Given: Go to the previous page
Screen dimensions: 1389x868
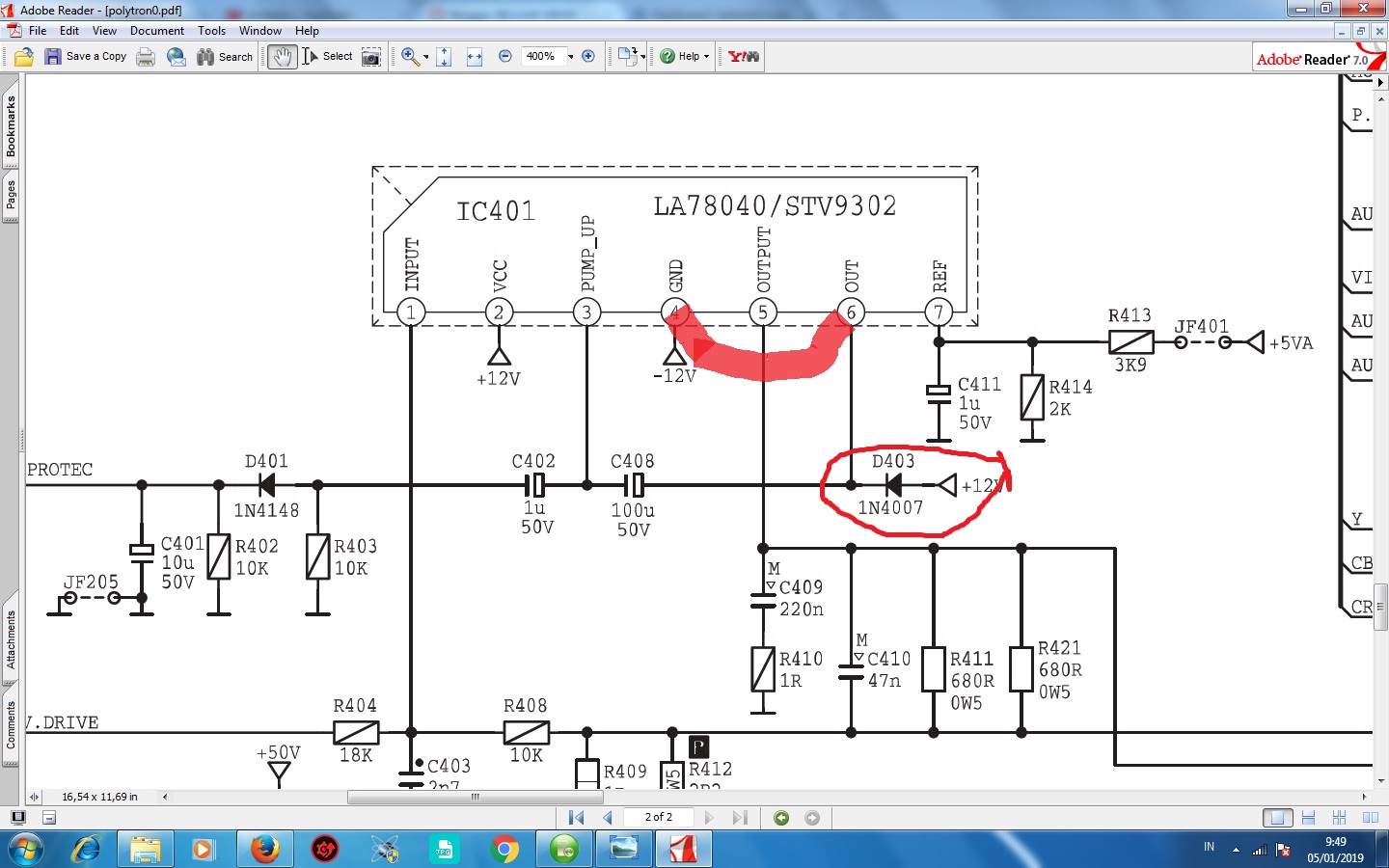Looking at the screenshot, I should pos(608,818).
